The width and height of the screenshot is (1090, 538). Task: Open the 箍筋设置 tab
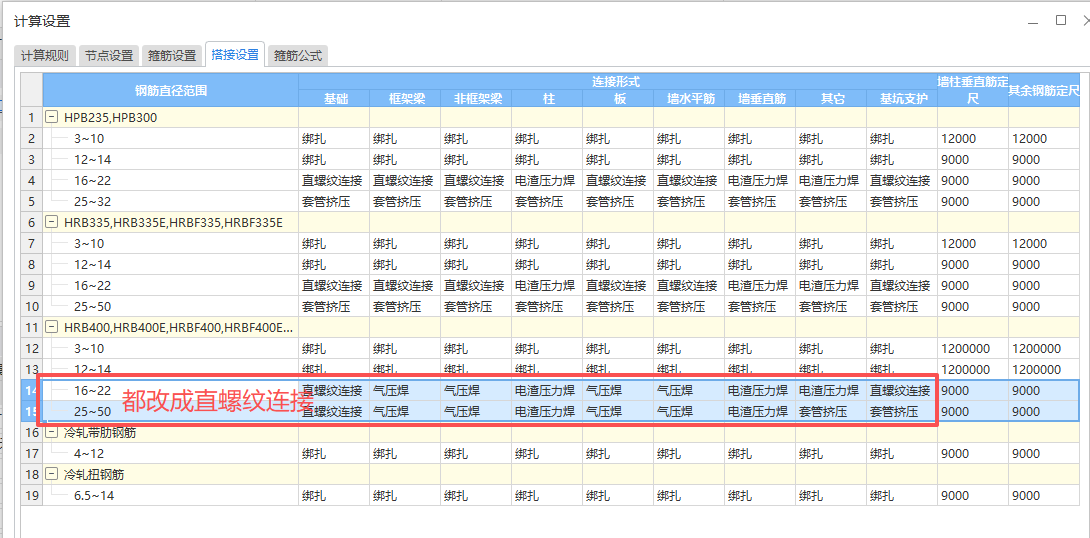tap(172, 56)
